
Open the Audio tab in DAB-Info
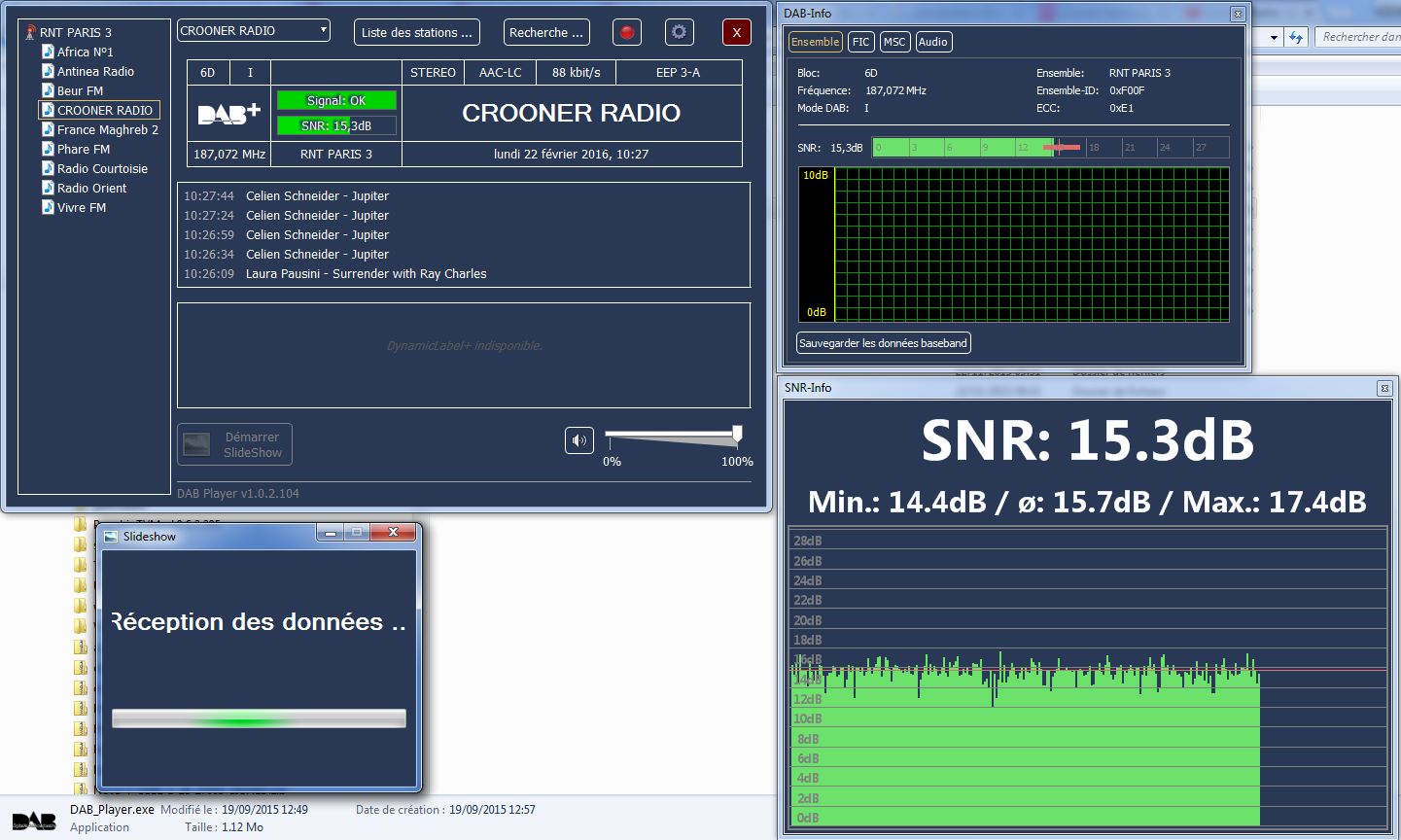[933, 42]
